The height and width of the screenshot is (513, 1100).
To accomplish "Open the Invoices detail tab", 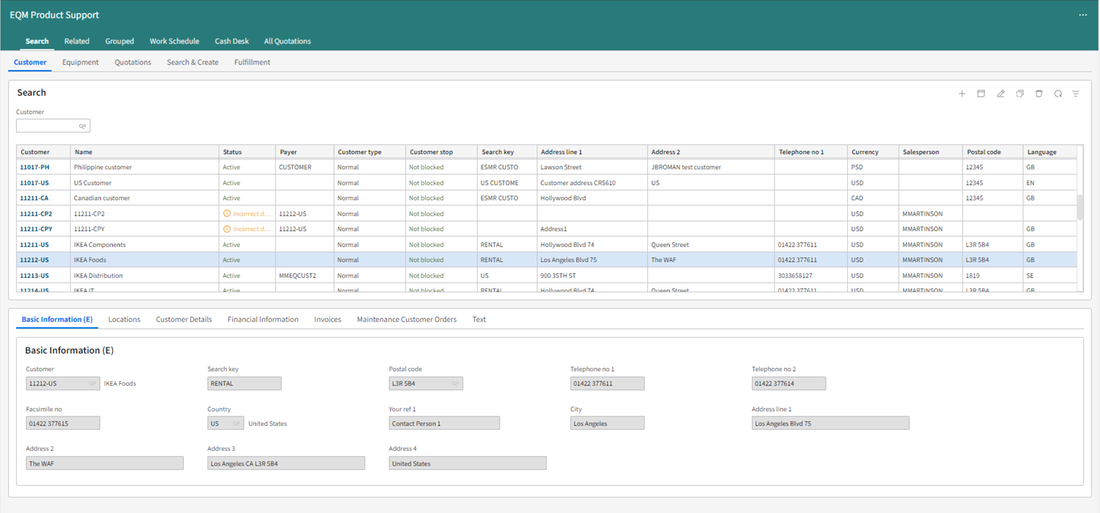I will coord(328,319).
